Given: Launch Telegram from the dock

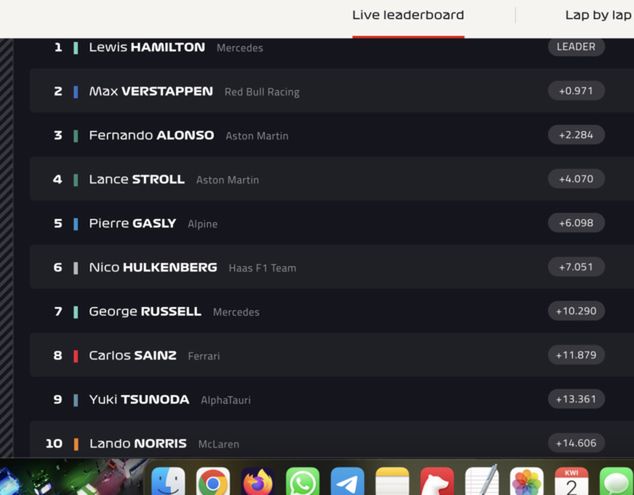Looking at the screenshot, I should pyautogui.click(x=347, y=482).
